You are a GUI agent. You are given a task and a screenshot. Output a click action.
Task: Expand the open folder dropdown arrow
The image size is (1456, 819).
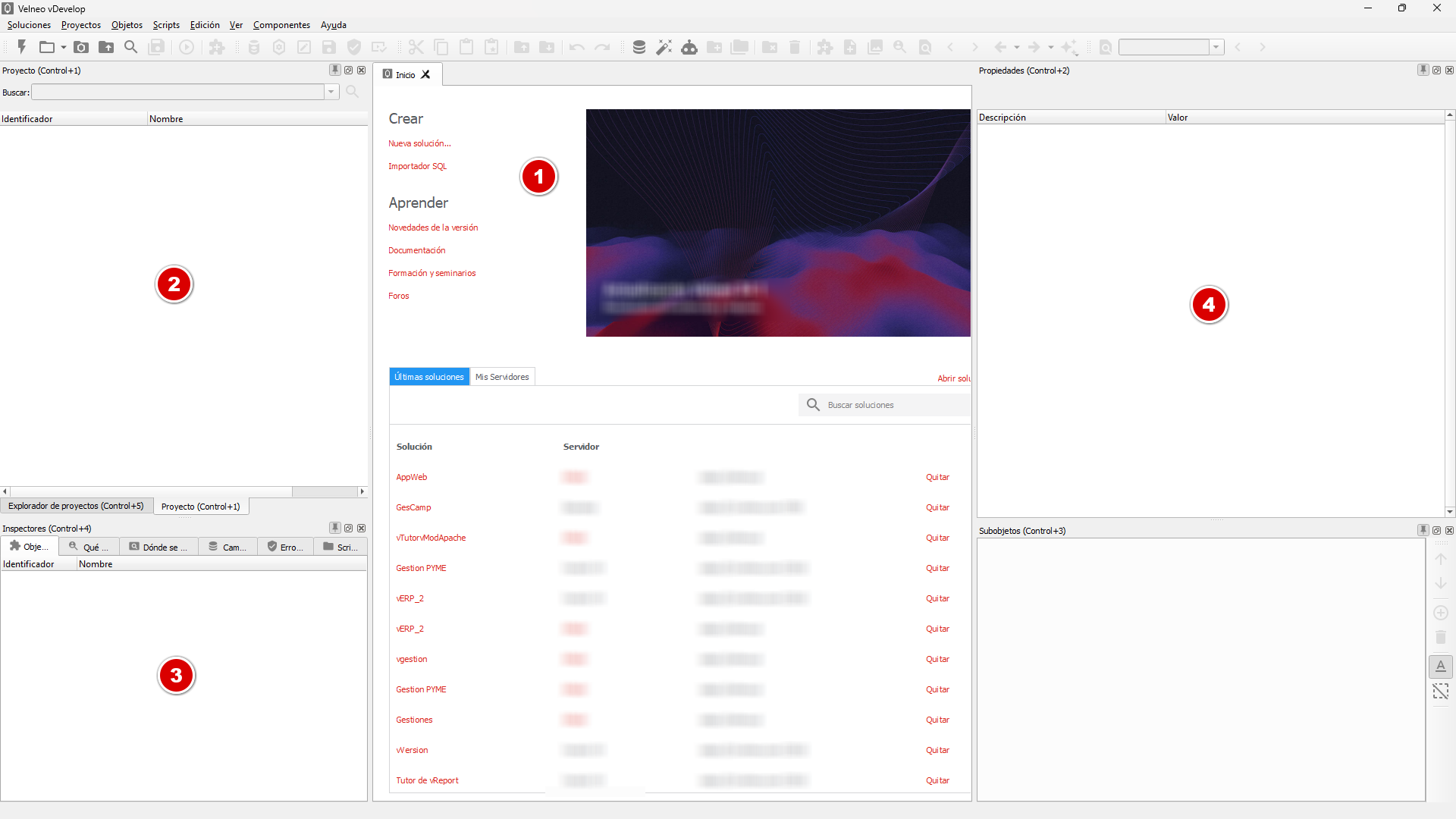pyautogui.click(x=64, y=47)
